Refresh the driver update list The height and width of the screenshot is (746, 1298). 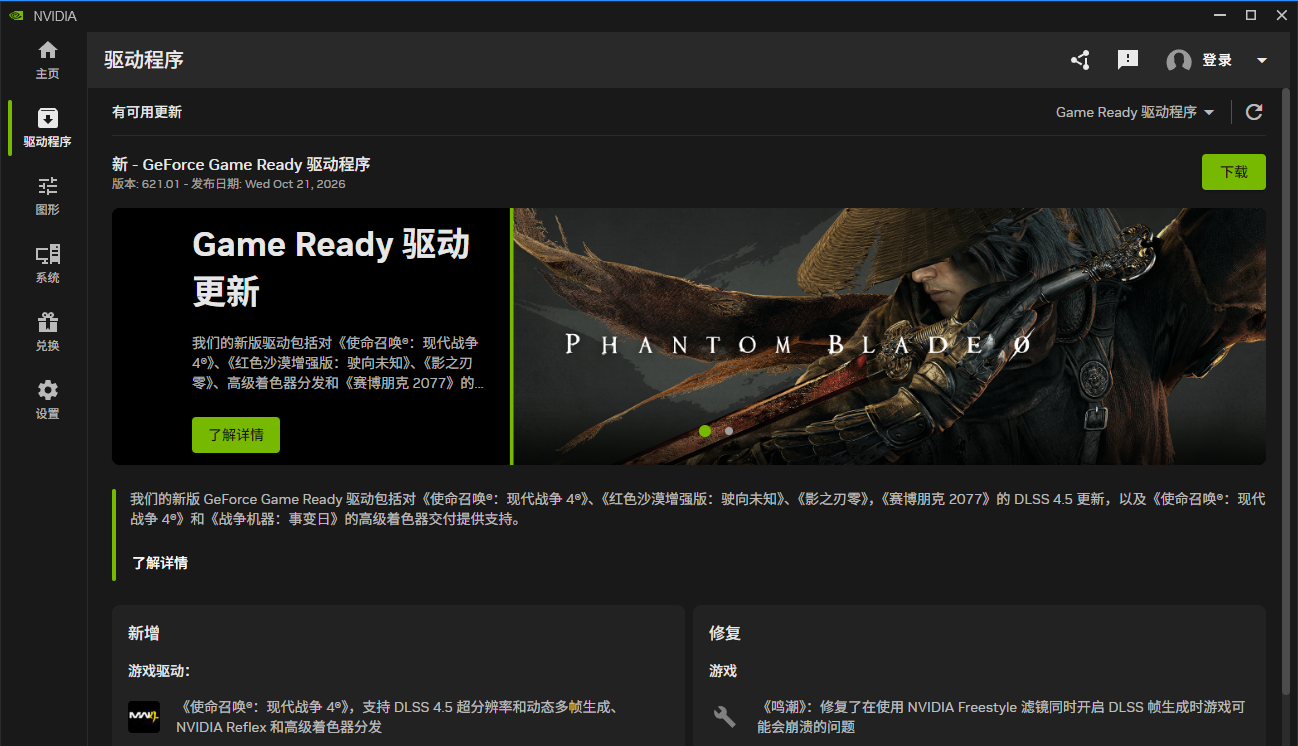[x=1254, y=112]
